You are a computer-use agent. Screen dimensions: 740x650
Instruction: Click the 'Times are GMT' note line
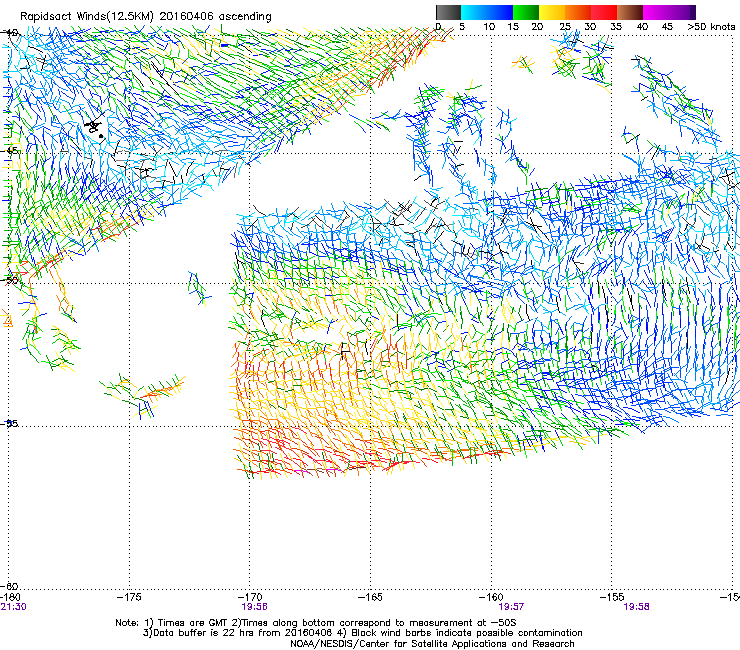[x=316, y=623]
